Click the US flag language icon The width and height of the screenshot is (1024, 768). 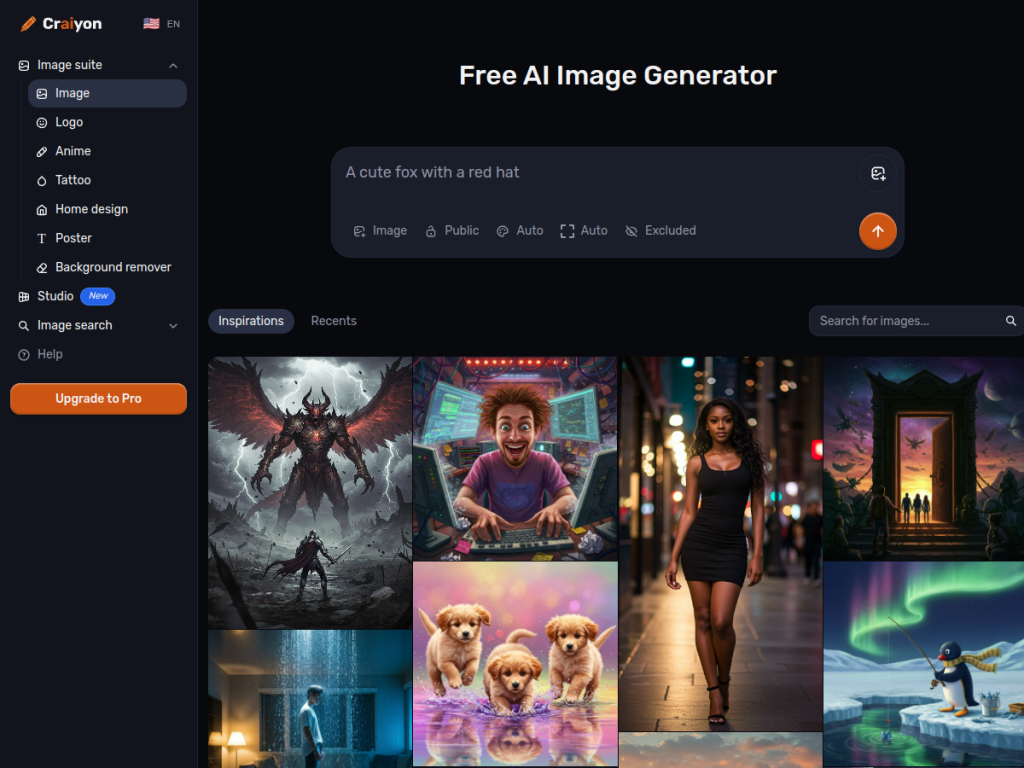152,24
